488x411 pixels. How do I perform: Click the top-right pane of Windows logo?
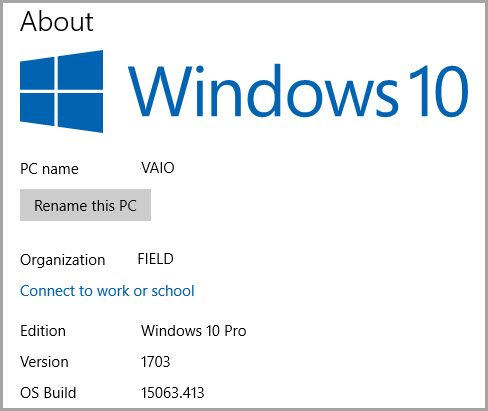click(80, 70)
